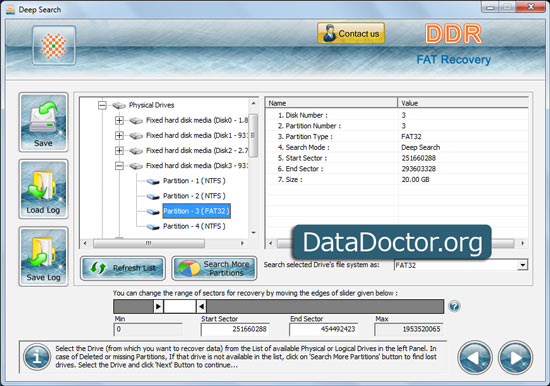Click the Min value field
Image resolution: width=550 pixels, height=386 pixels.
pyautogui.click(x=148, y=329)
